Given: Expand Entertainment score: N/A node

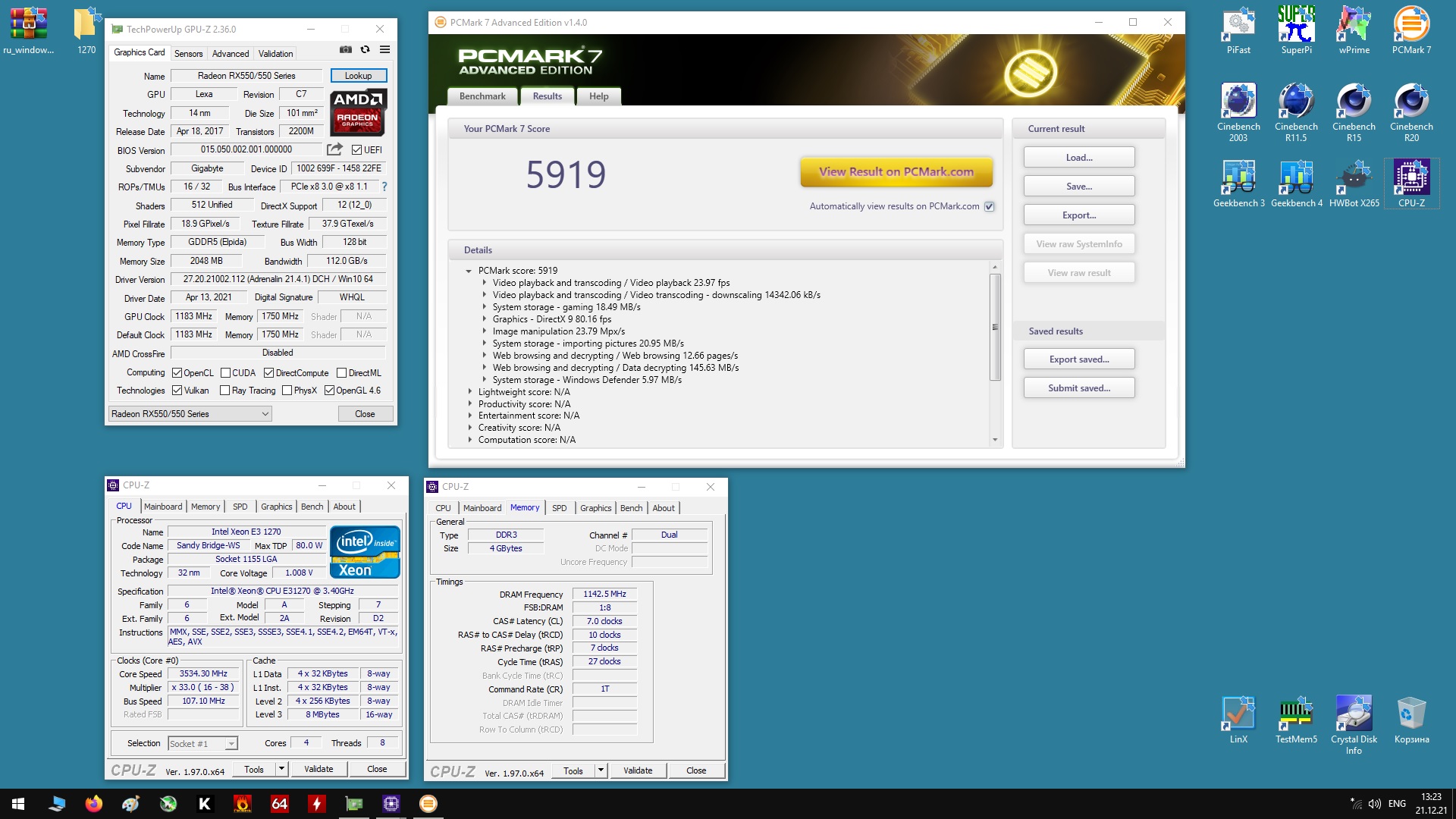Looking at the screenshot, I should coord(469,416).
